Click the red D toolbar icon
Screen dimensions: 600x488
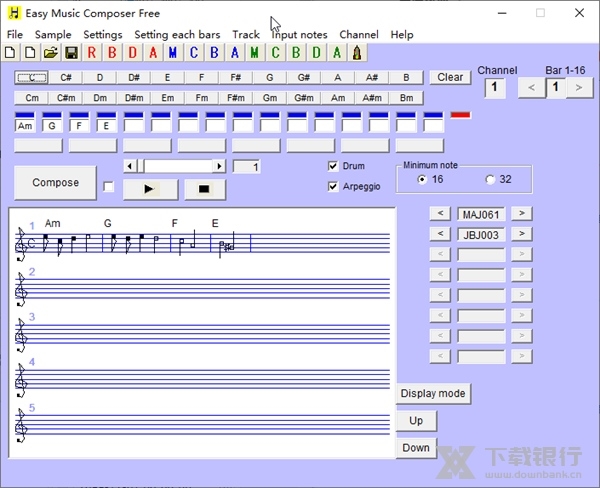tap(132, 52)
